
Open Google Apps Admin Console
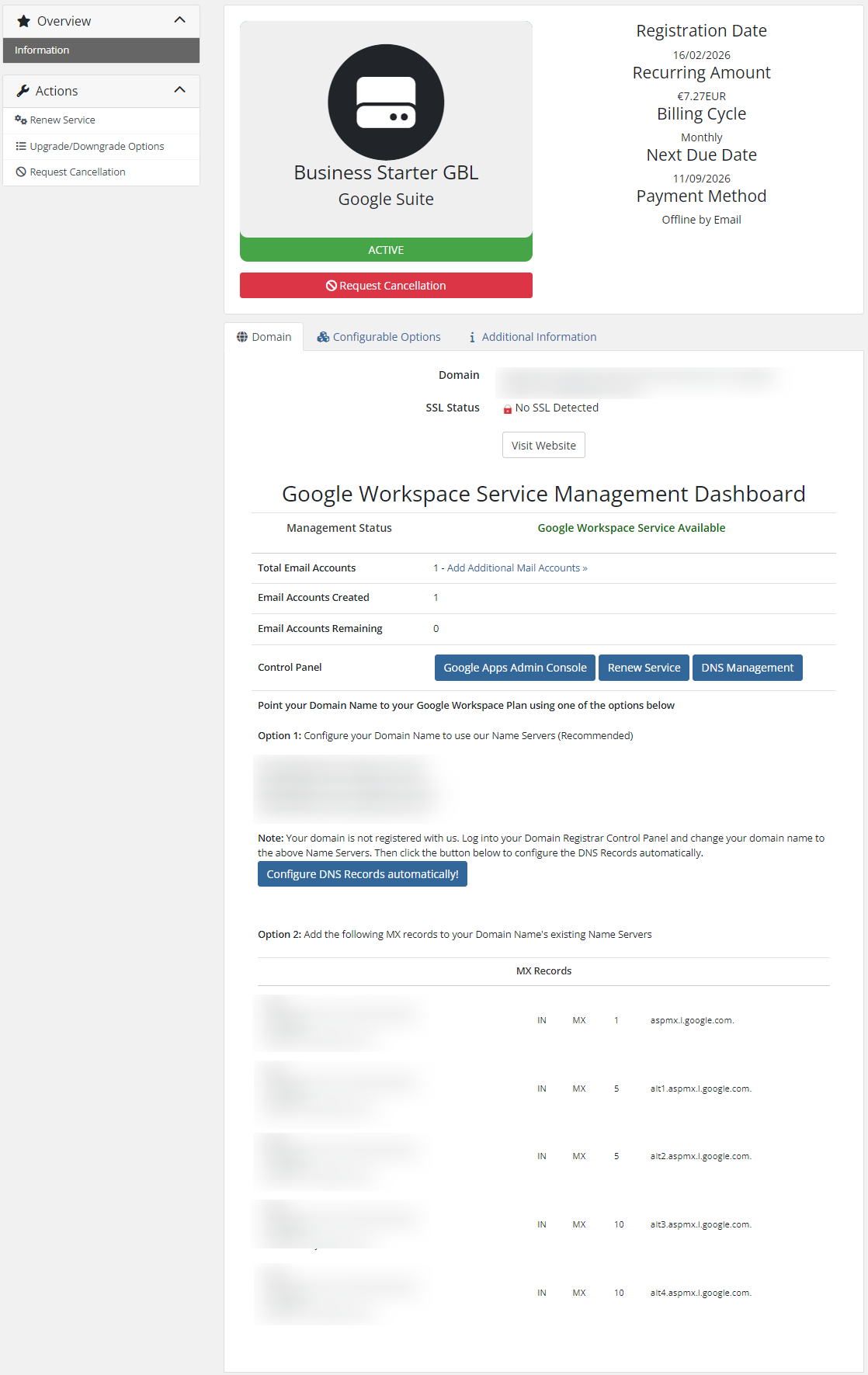pyautogui.click(x=515, y=668)
